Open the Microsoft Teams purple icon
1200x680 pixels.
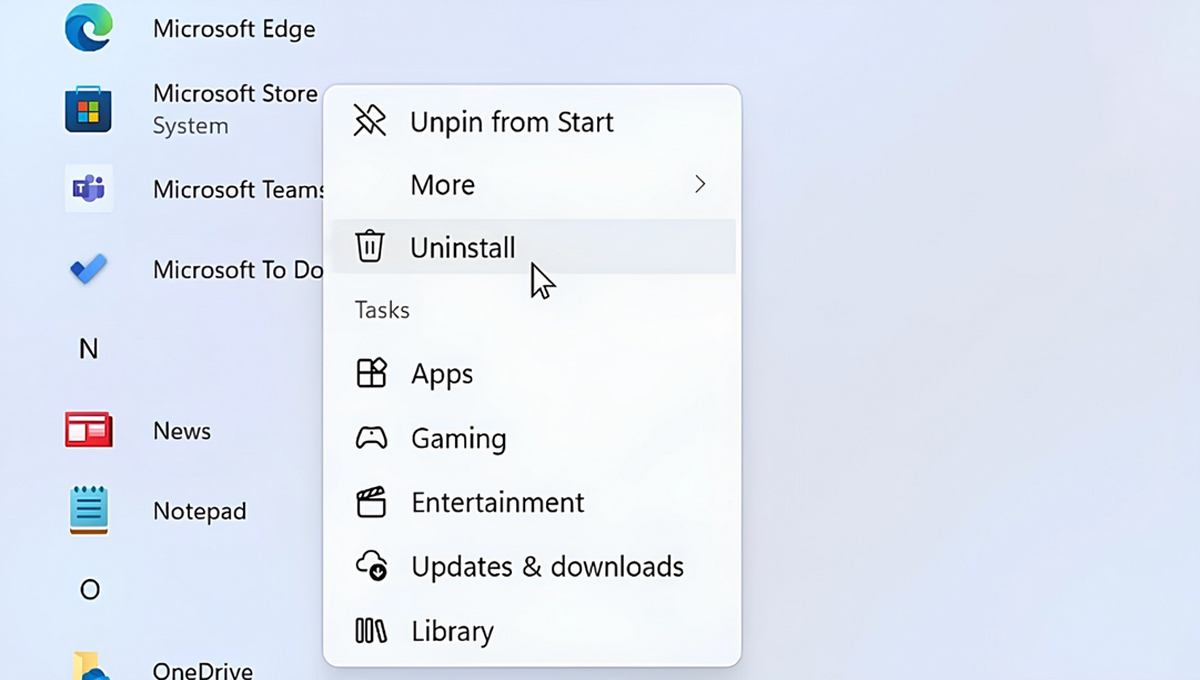(x=89, y=188)
